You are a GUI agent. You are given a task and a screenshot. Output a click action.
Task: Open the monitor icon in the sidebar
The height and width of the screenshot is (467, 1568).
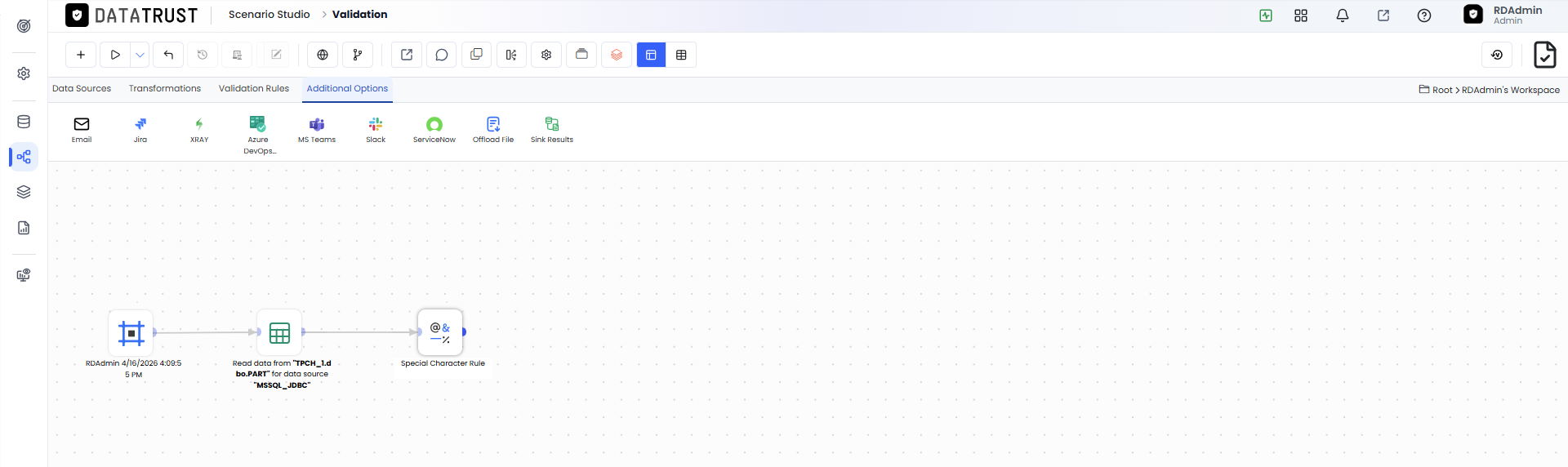pos(24,275)
